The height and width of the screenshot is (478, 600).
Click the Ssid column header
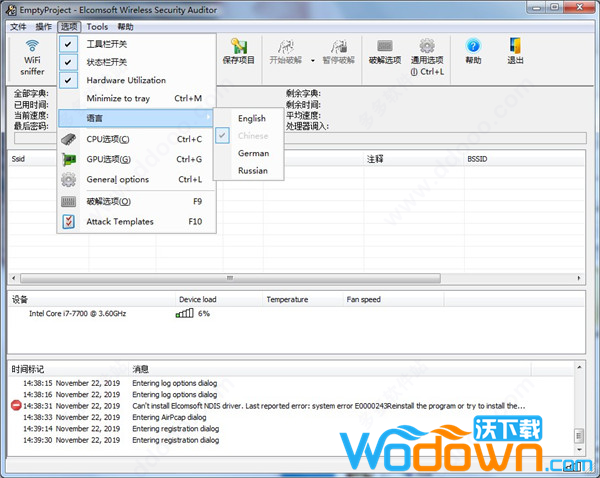coord(33,159)
